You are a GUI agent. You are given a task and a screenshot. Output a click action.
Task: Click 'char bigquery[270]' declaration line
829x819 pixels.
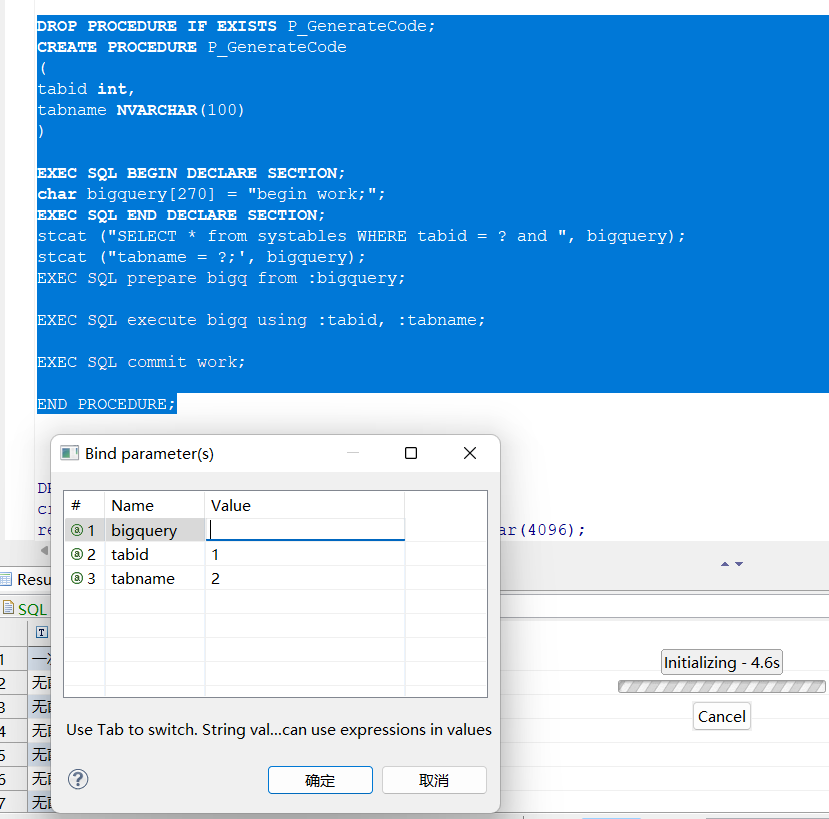[x=211, y=194]
